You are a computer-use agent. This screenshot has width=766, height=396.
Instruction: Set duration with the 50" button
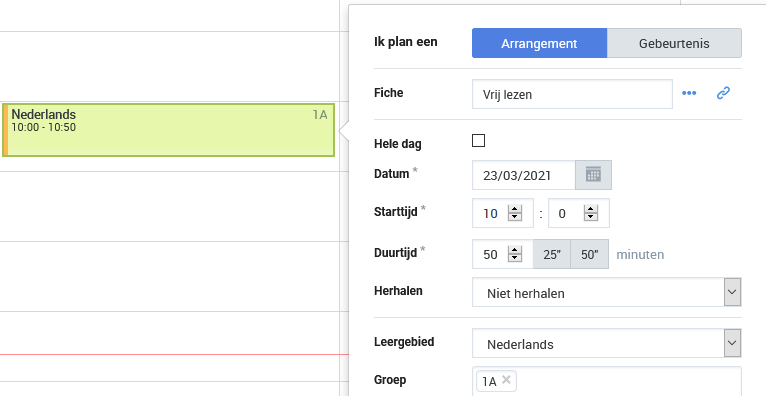tap(590, 254)
